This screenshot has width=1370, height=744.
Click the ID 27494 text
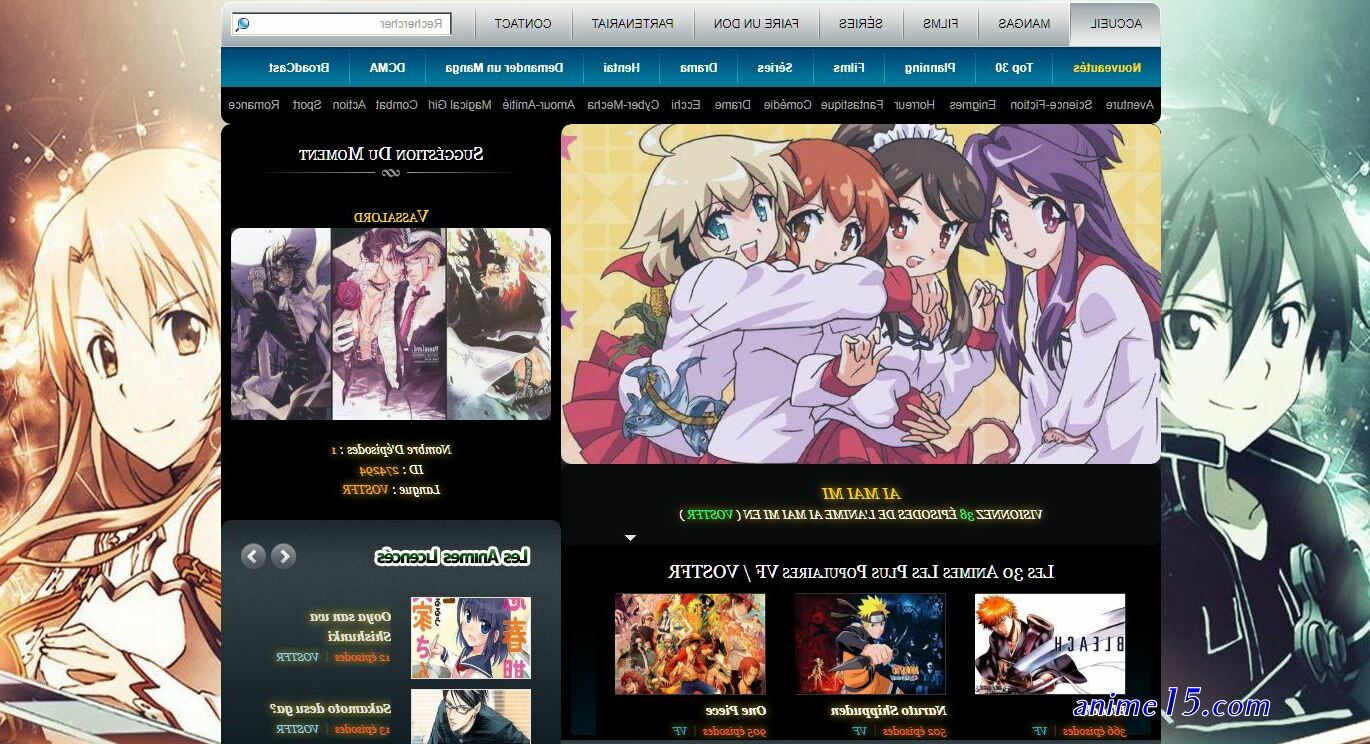391,470
